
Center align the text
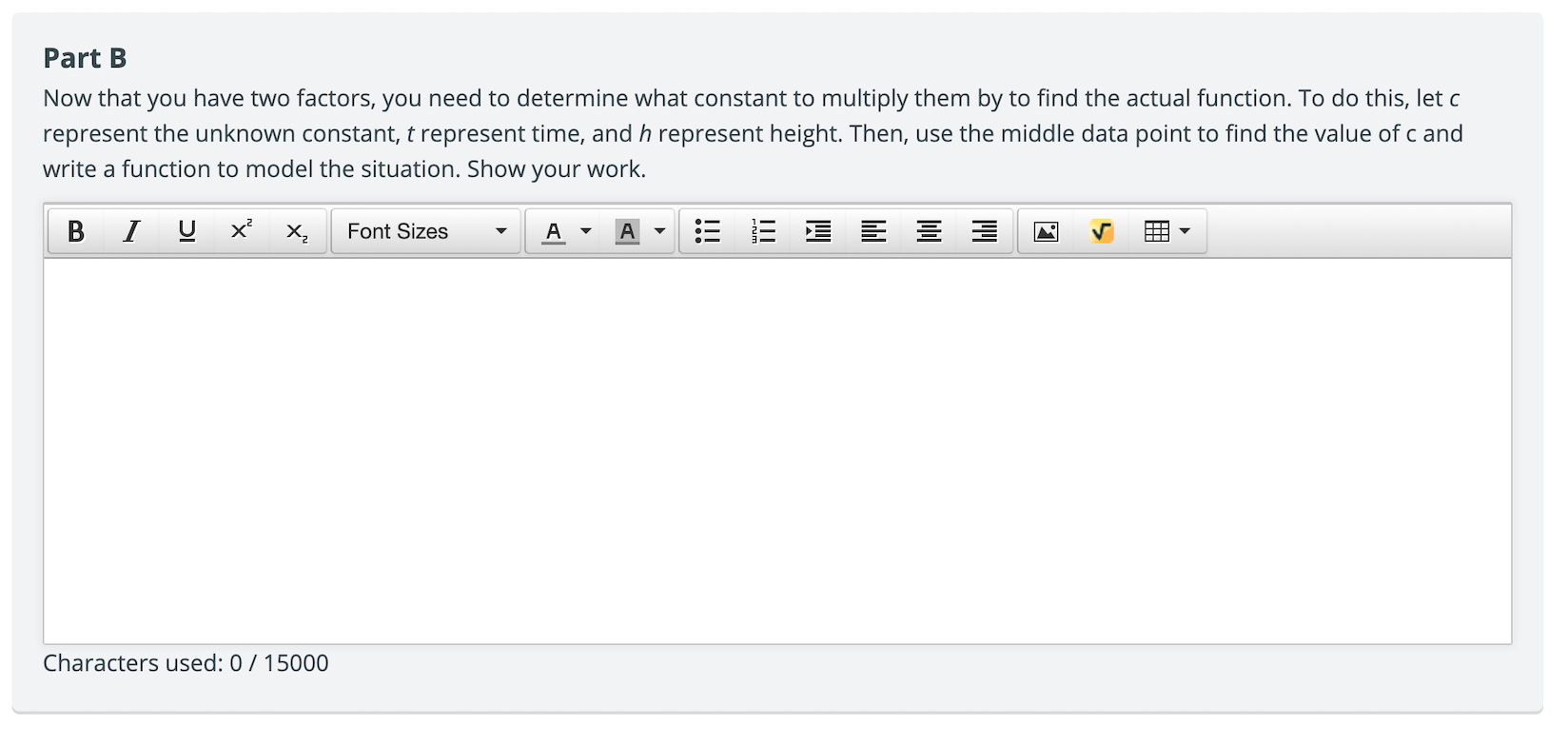pyautogui.click(x=929, y=231)
